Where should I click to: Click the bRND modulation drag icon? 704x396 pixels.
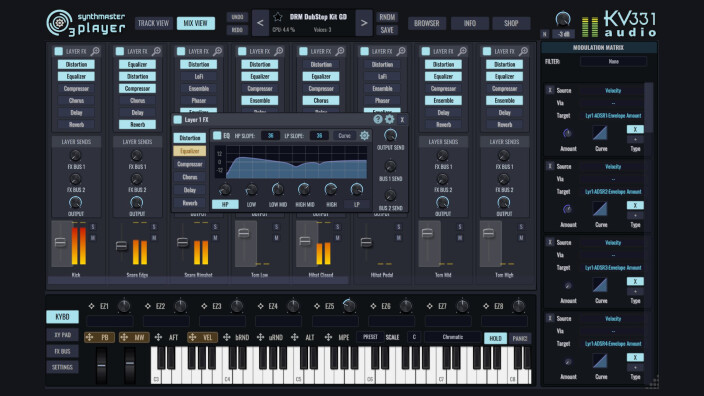227,337
